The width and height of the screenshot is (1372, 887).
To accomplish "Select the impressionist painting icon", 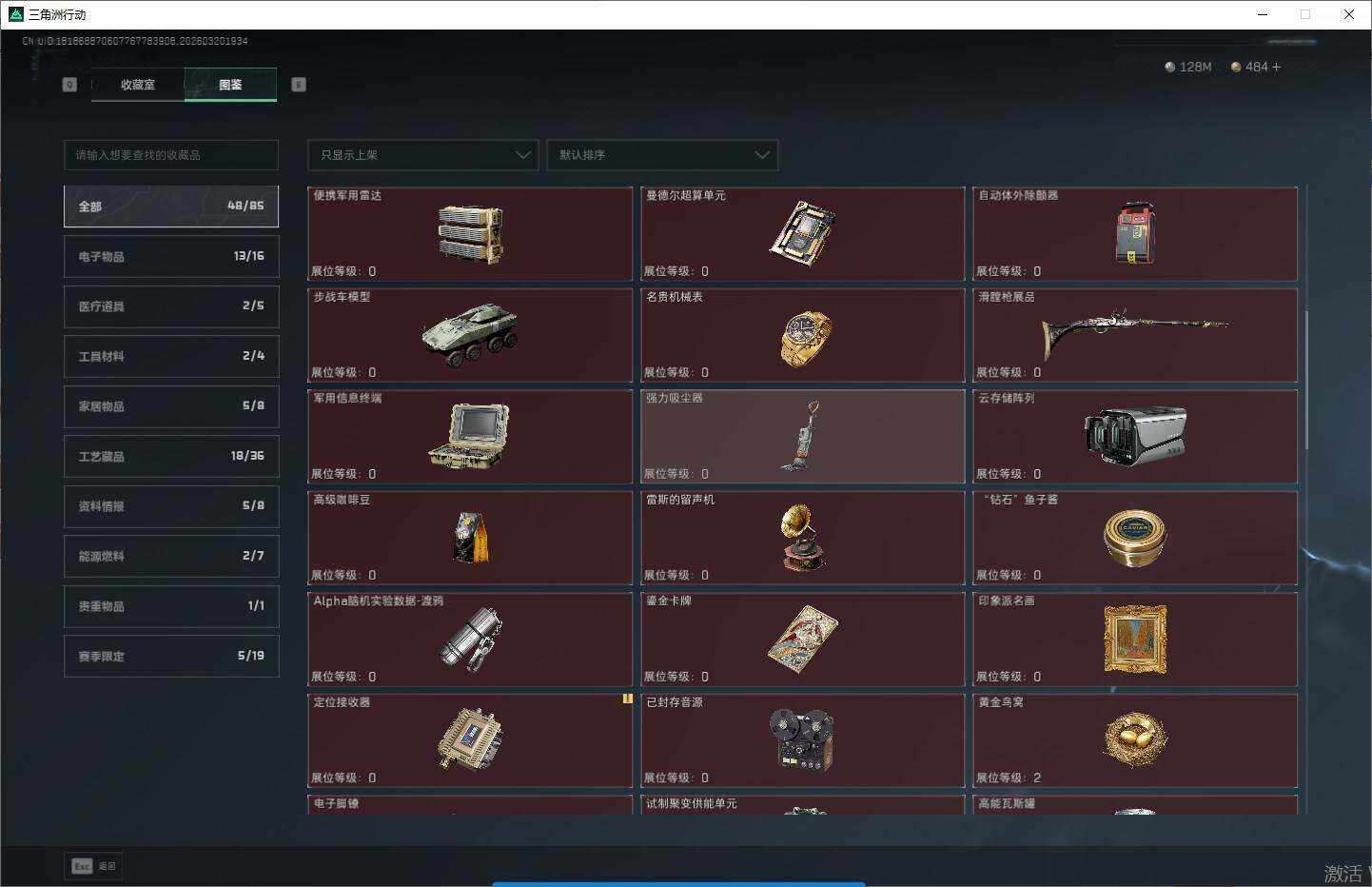I will [x=1135, y=640].
